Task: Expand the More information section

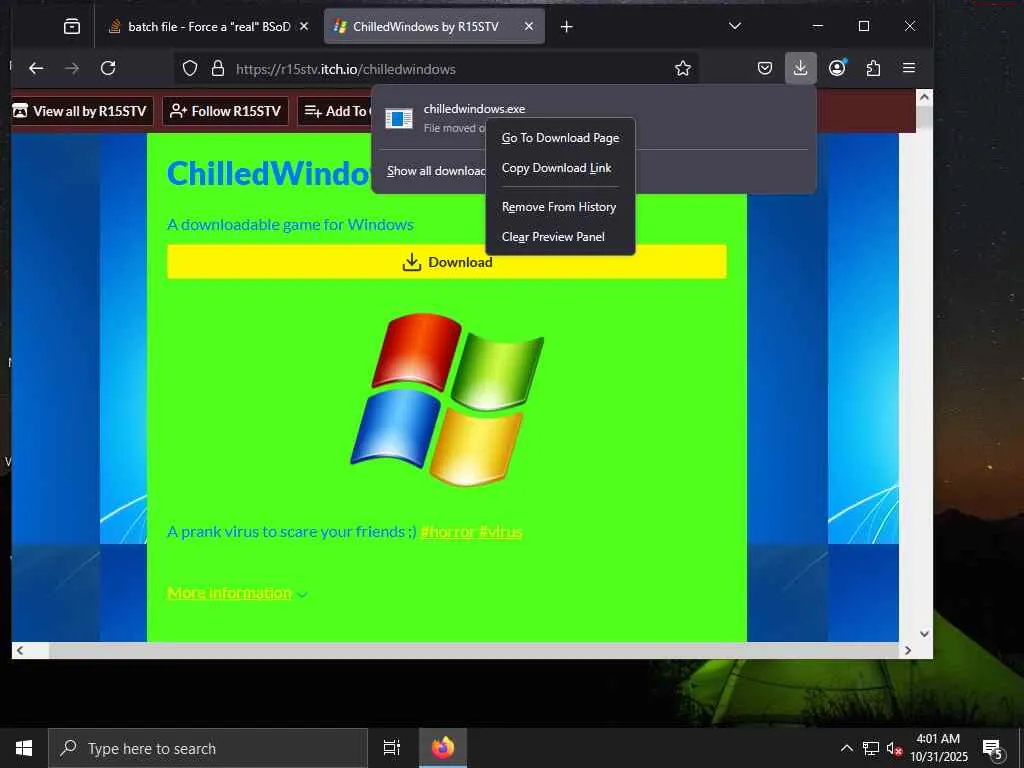Action: tap(237, 593)
